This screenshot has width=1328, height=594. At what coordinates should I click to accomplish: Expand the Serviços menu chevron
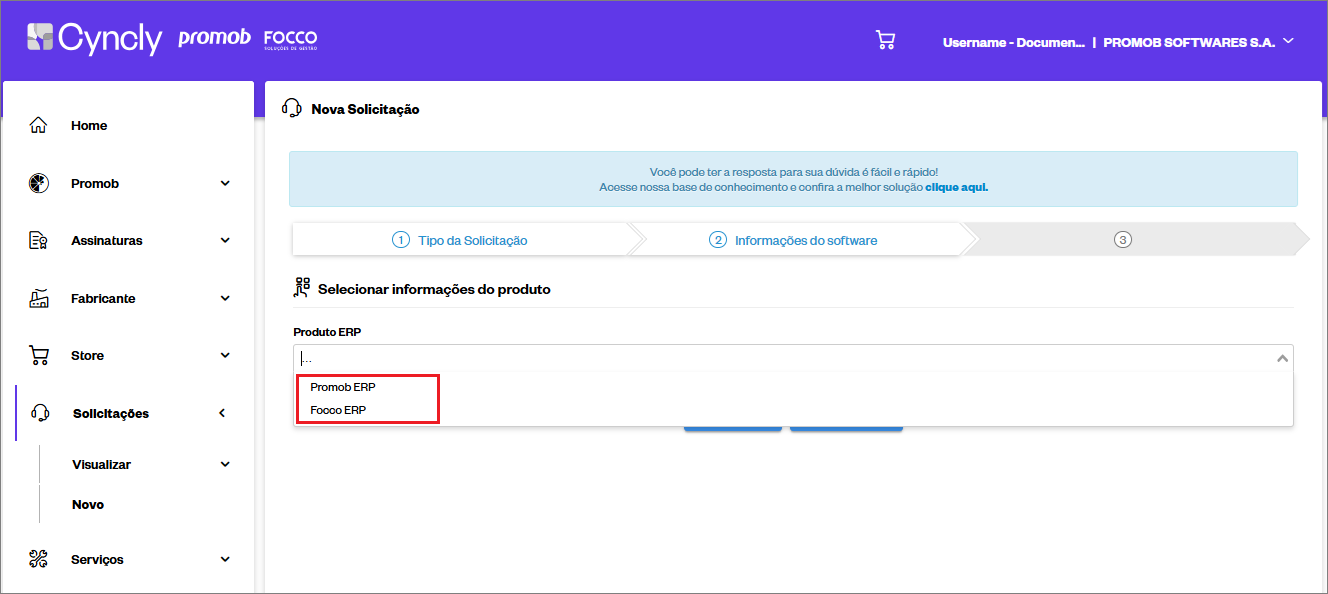(225, 559)
